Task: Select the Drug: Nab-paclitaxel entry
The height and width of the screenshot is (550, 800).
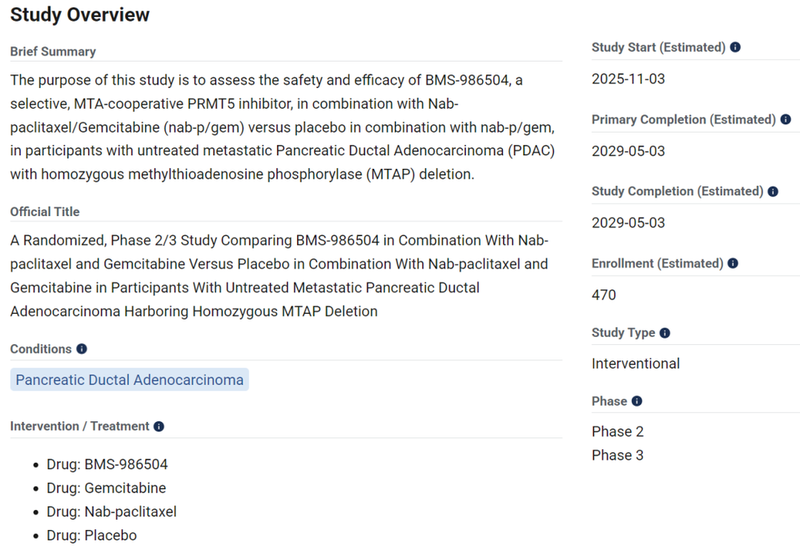Action: 112,512
